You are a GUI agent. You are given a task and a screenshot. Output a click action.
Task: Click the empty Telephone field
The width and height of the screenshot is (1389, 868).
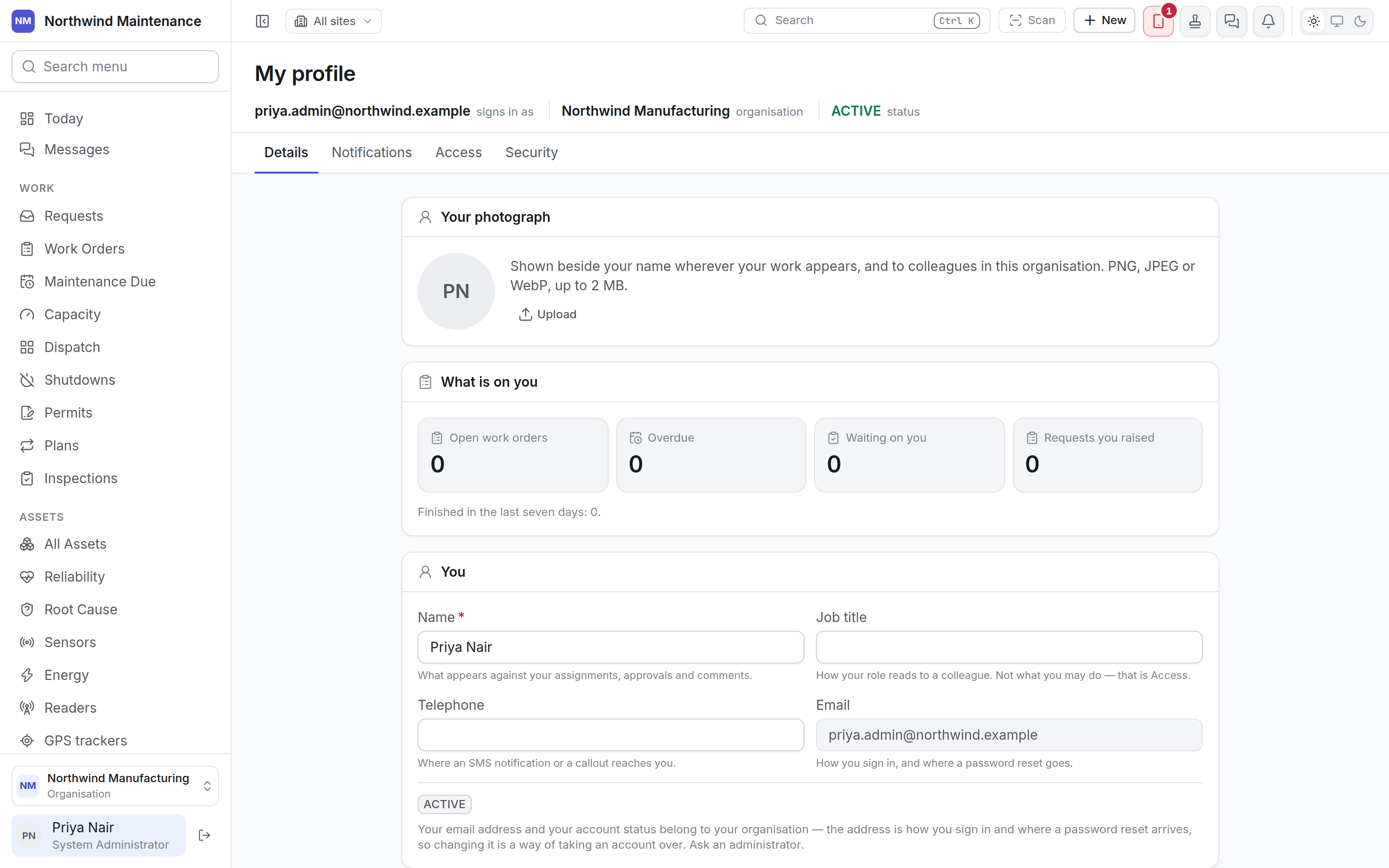(611, 735)
